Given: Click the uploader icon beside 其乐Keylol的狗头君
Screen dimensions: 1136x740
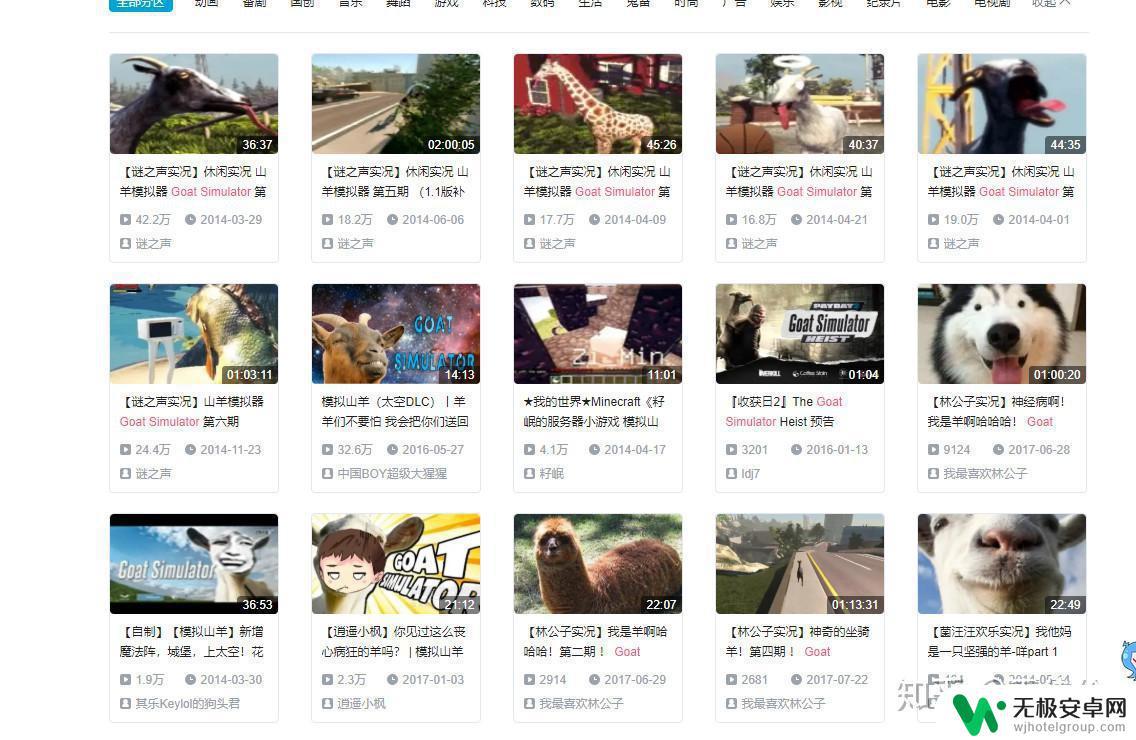Looking at the screenshot, I should pos(125,704).
